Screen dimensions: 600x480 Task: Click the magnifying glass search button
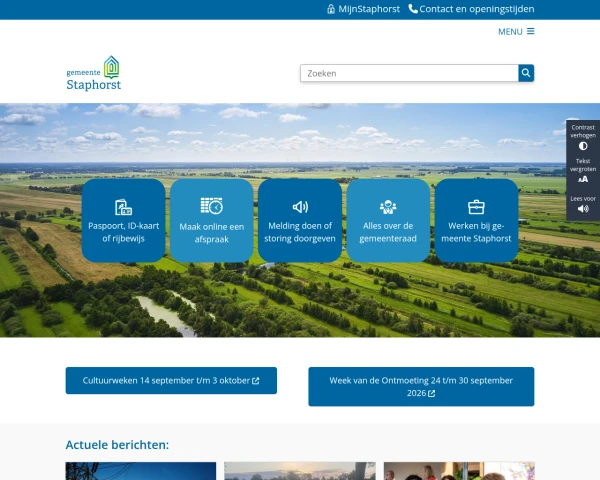point(526,73)
